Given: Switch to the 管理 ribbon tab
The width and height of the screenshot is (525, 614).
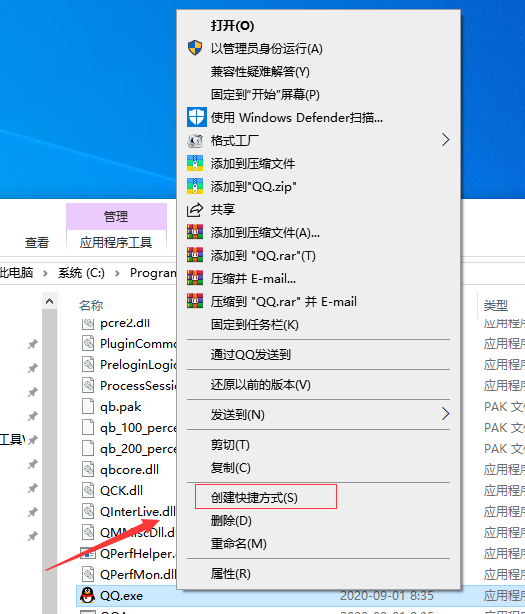Looking at the screenshot, I should click(116, 216).
